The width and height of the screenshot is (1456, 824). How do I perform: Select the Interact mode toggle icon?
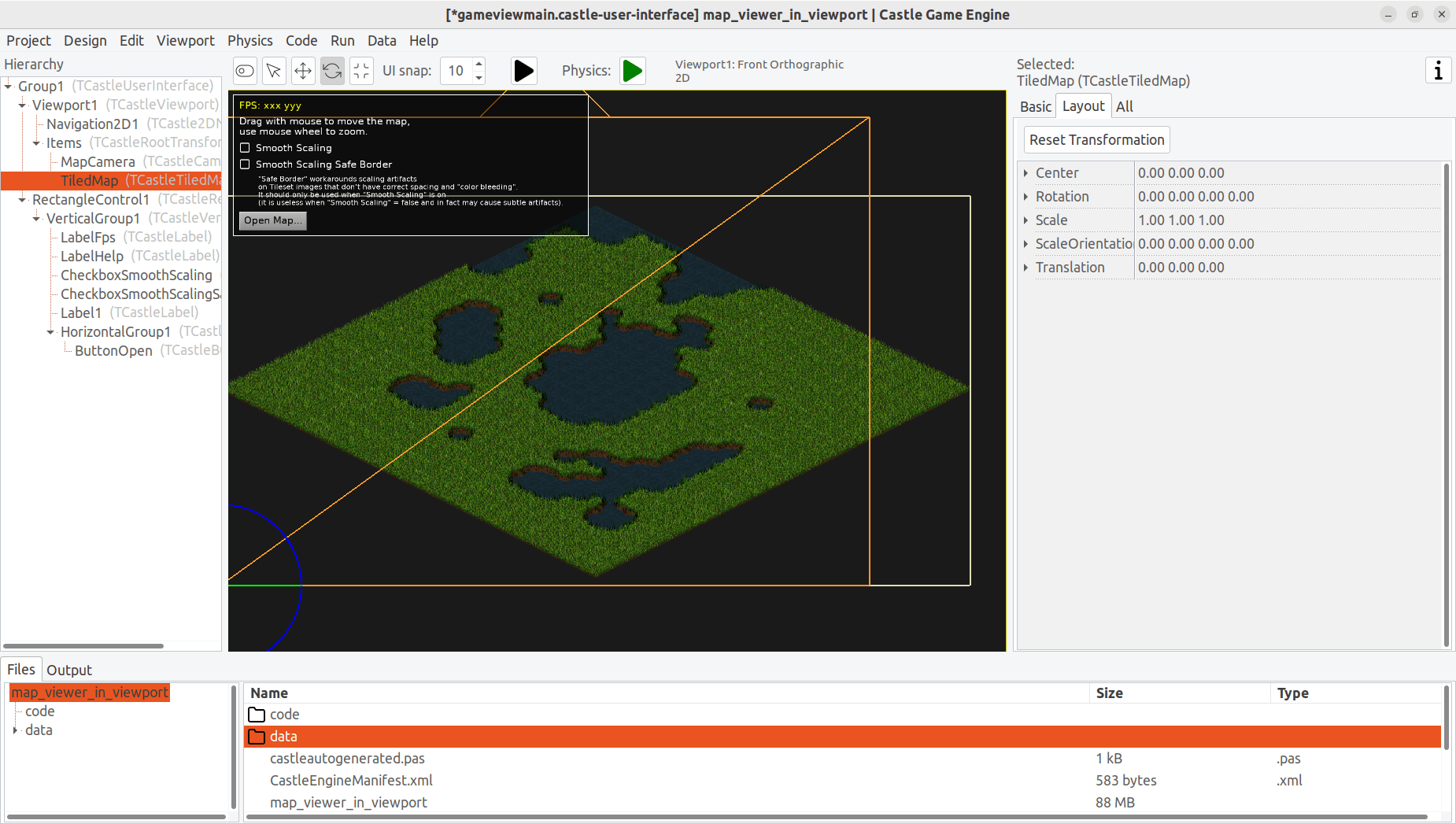click(245, 71)
